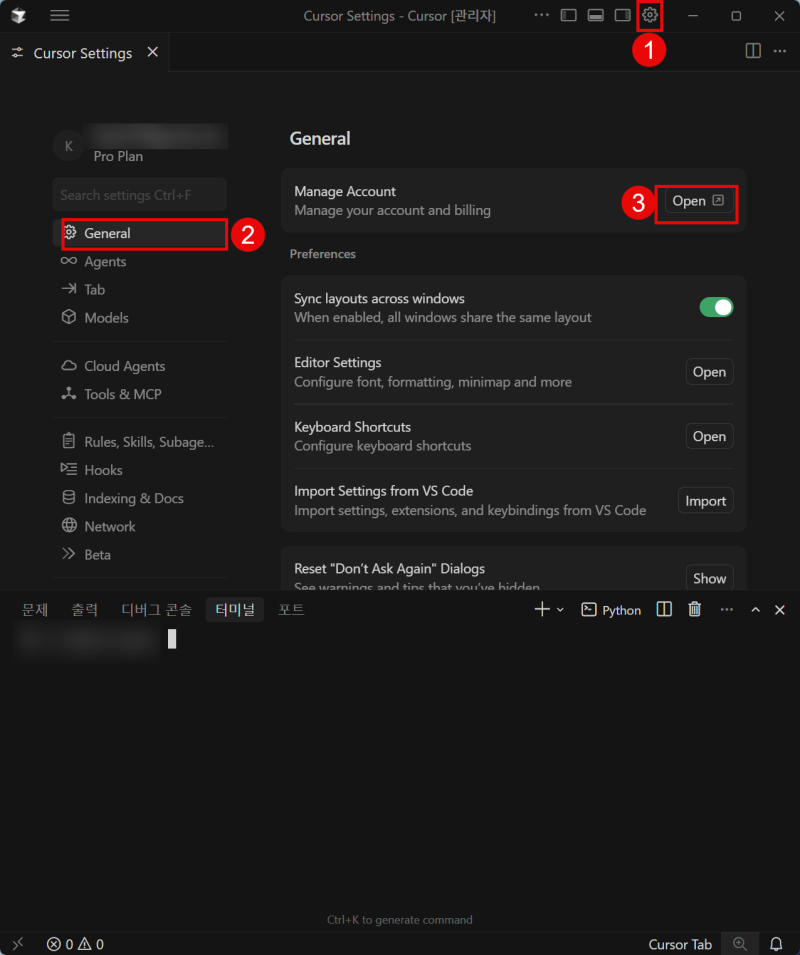
Task: Open the Network settings category
Action: 139,526
